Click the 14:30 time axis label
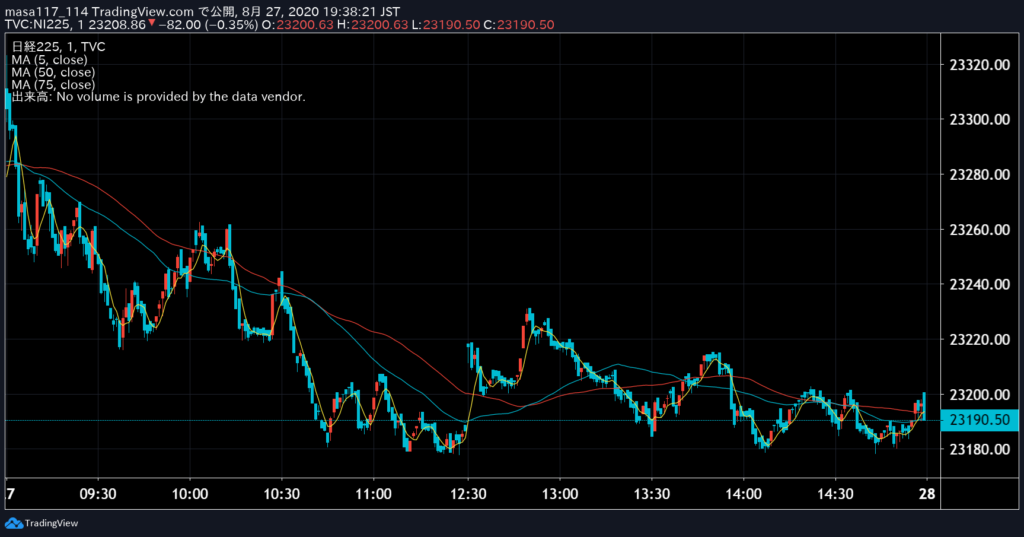 tap(835, 494)
